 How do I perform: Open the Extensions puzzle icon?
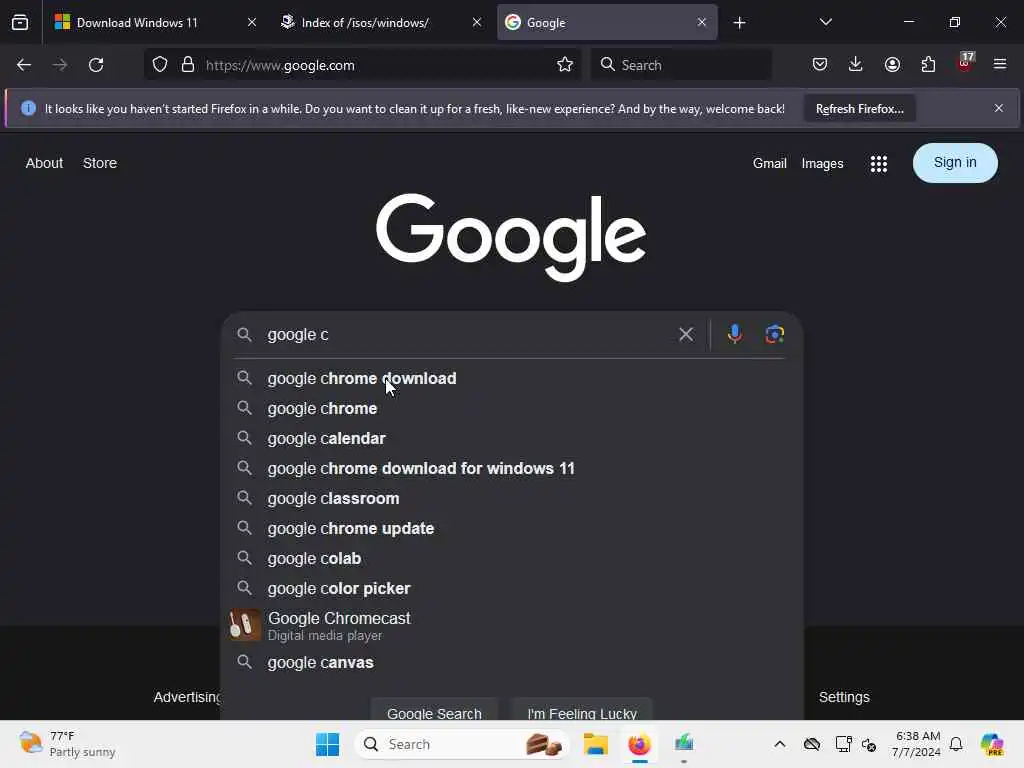pyautogui.click(x=928, y=65)
